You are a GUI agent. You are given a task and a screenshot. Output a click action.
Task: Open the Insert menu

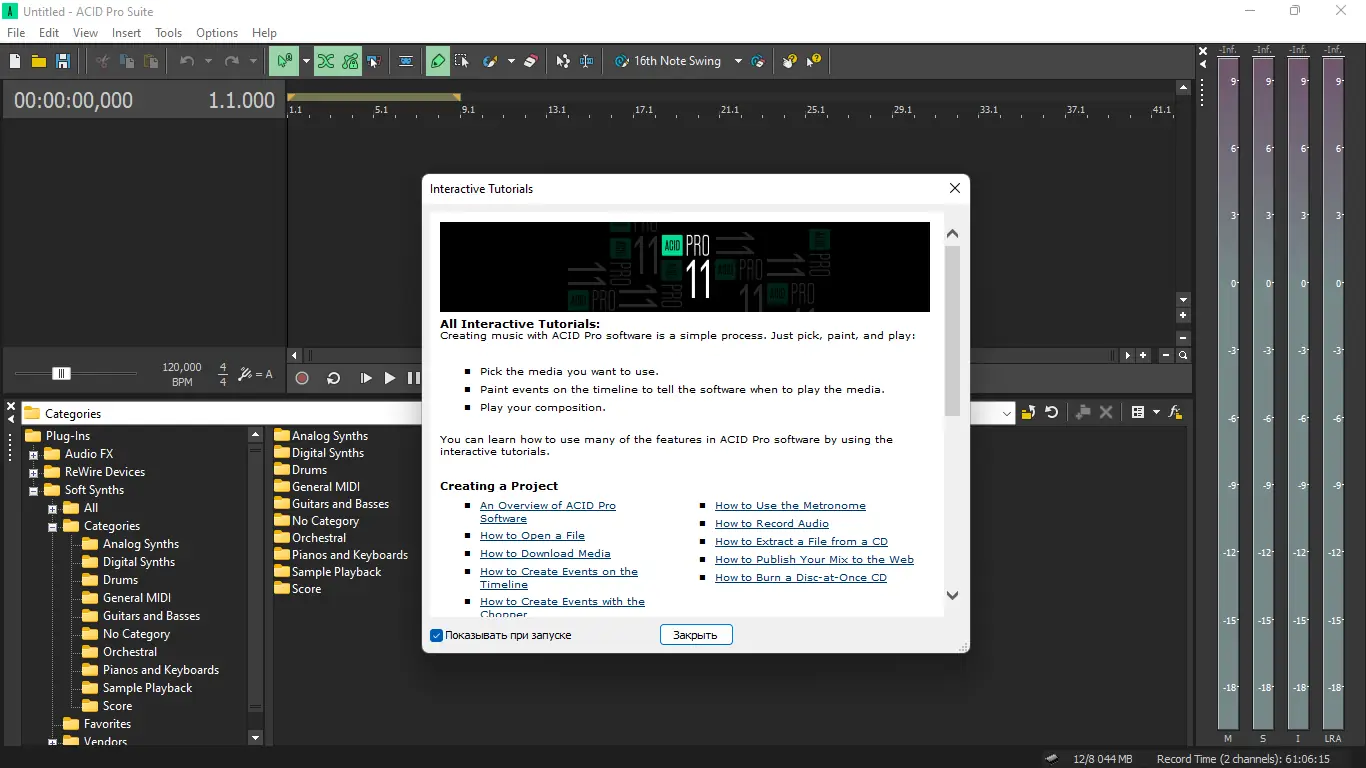coord(126,33)
